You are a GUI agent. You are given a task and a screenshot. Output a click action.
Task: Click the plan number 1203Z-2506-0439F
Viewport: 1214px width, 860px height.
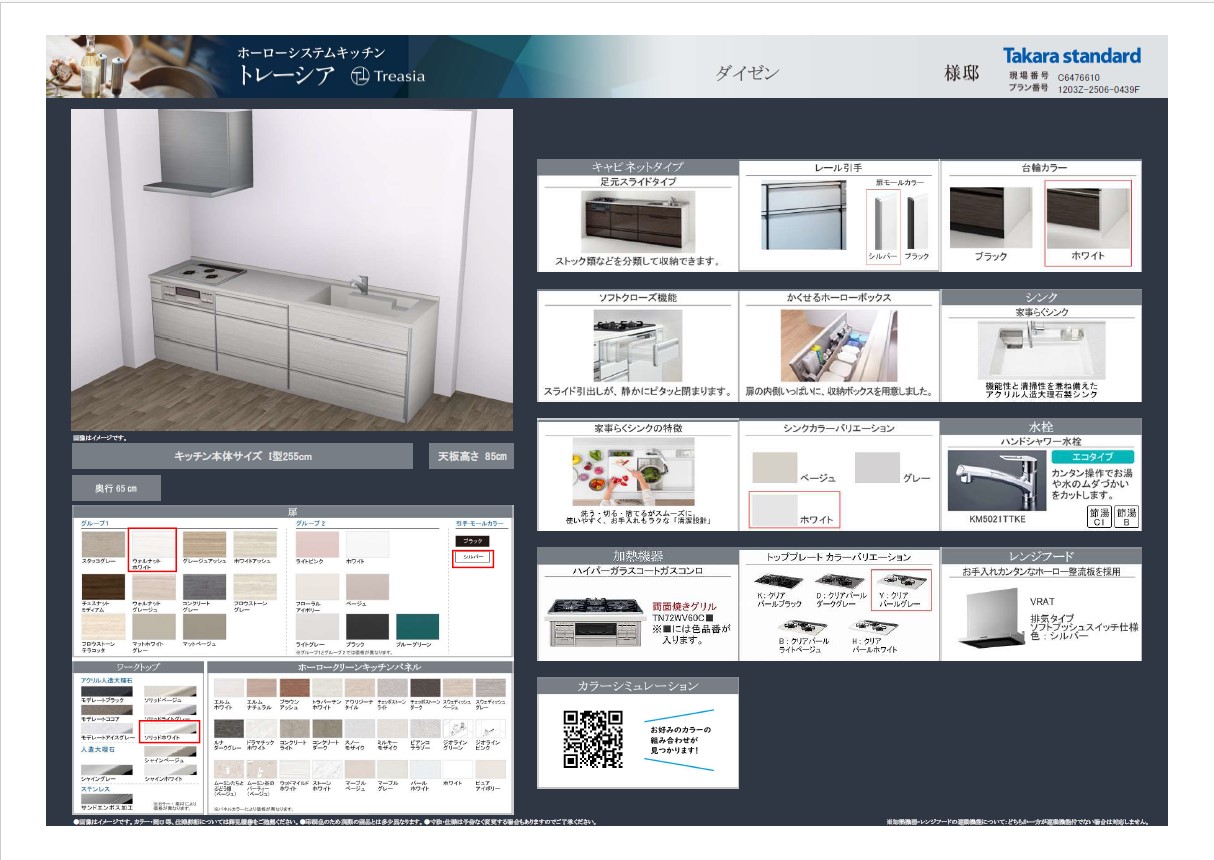[1098, 89]
